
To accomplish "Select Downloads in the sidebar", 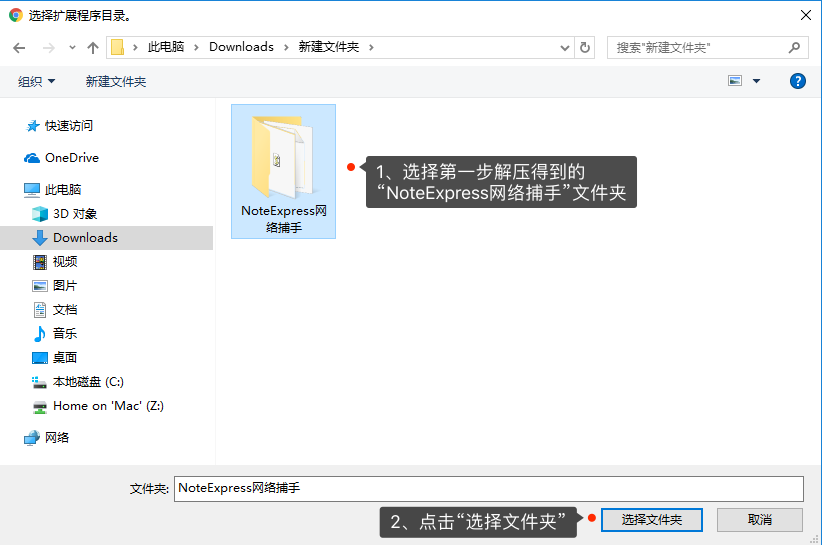I will pos(106,238).
